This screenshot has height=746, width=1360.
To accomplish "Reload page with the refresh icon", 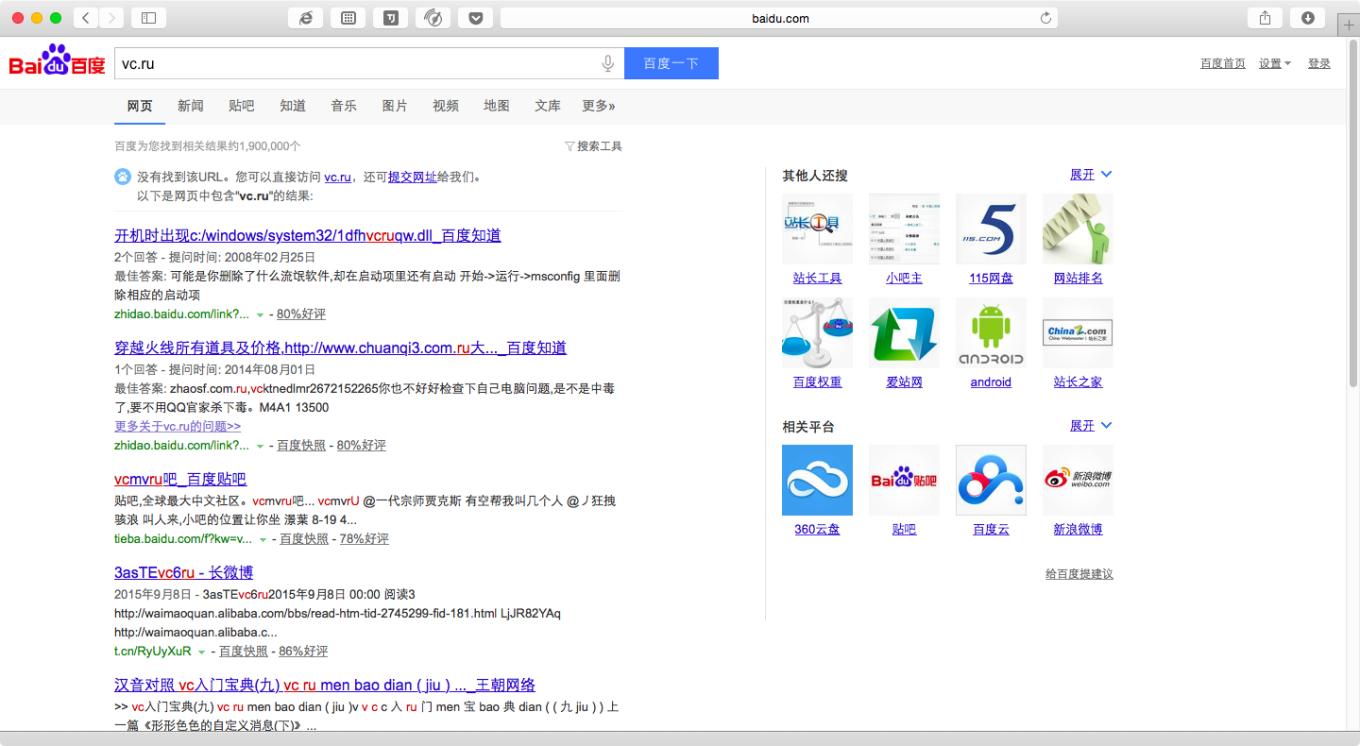I will click(1046, 18).
